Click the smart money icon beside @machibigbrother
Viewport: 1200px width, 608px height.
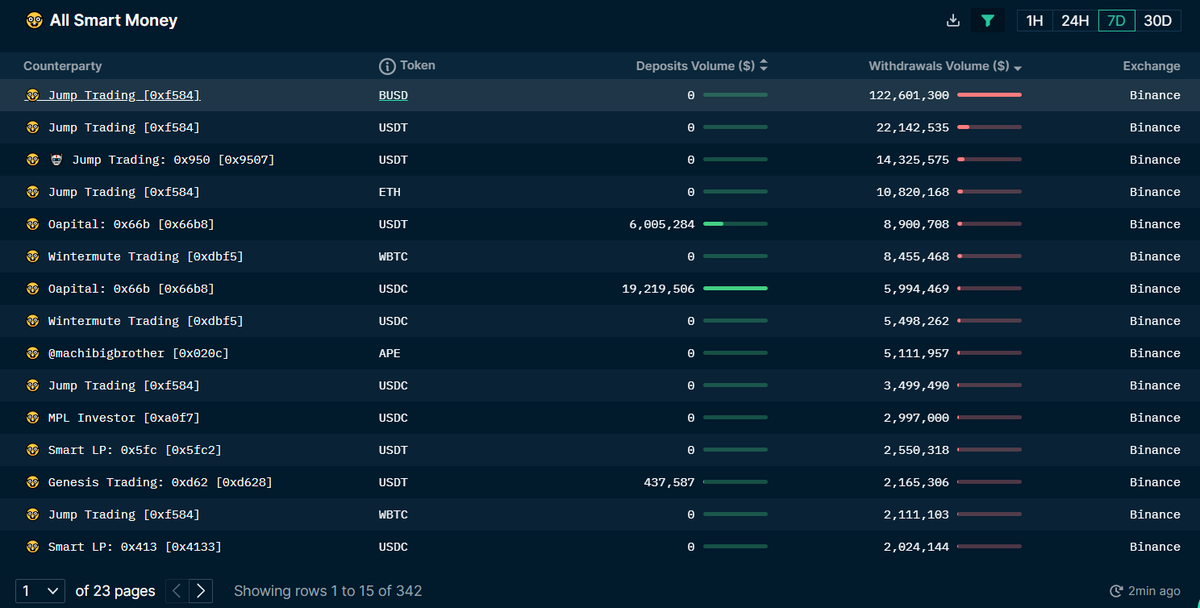(x=32, y=353)
